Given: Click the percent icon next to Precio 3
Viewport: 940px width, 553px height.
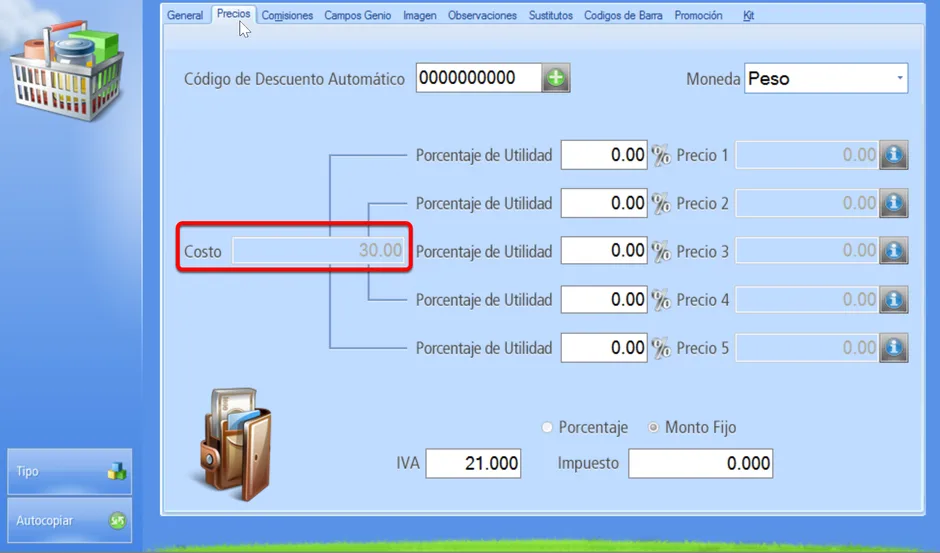Looking at the screenshot, I should coord(661,251).
